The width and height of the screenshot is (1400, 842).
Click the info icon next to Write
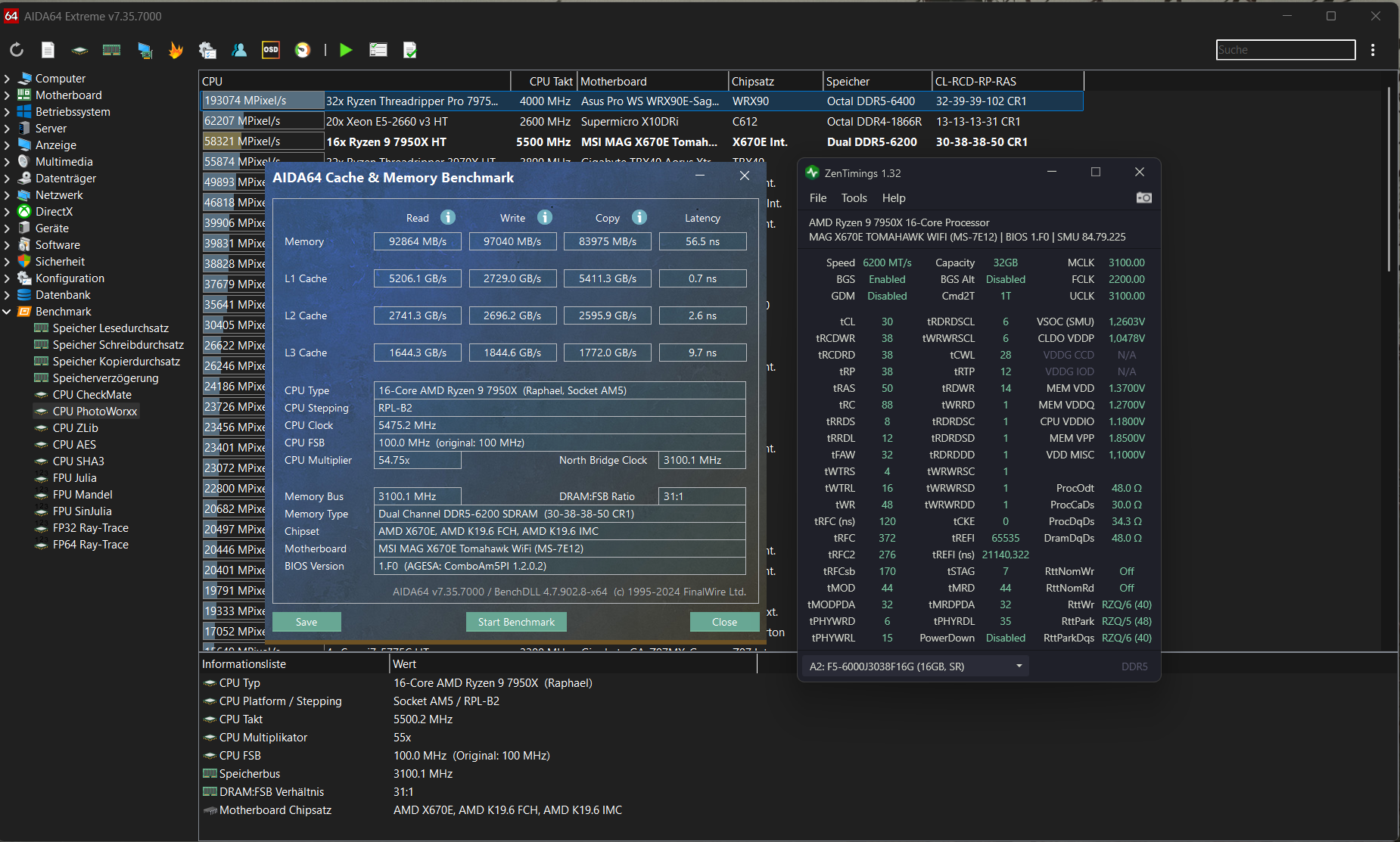(x=545, y=218)
